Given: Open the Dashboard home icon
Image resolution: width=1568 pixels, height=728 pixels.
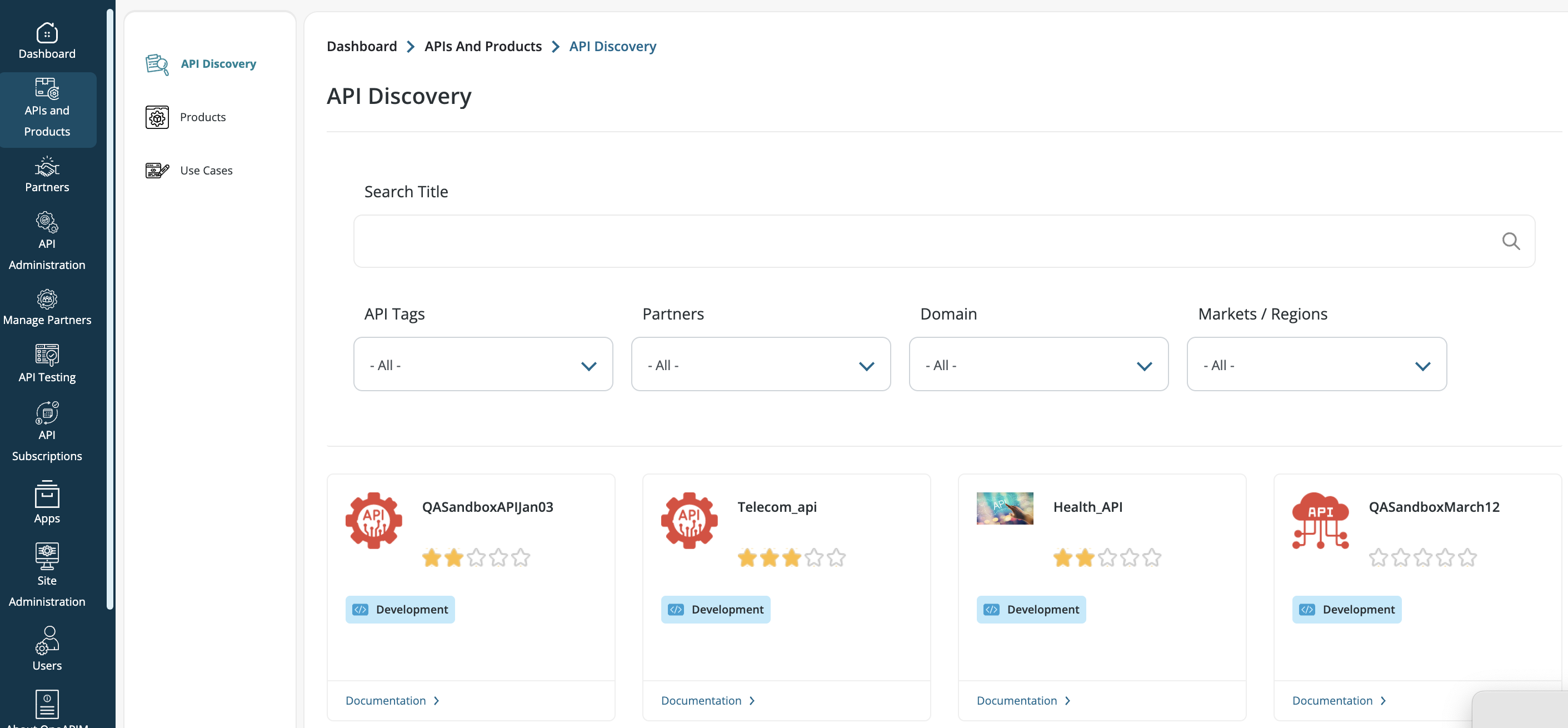Looking at the screenshot, I should [47, 33].
